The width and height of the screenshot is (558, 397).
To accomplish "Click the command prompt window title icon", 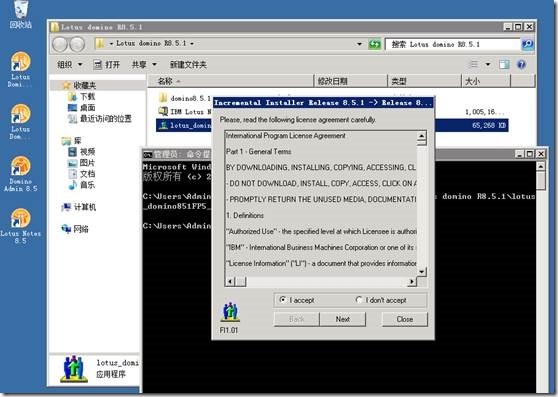I will pyautogui.click(x=148, y=154).
